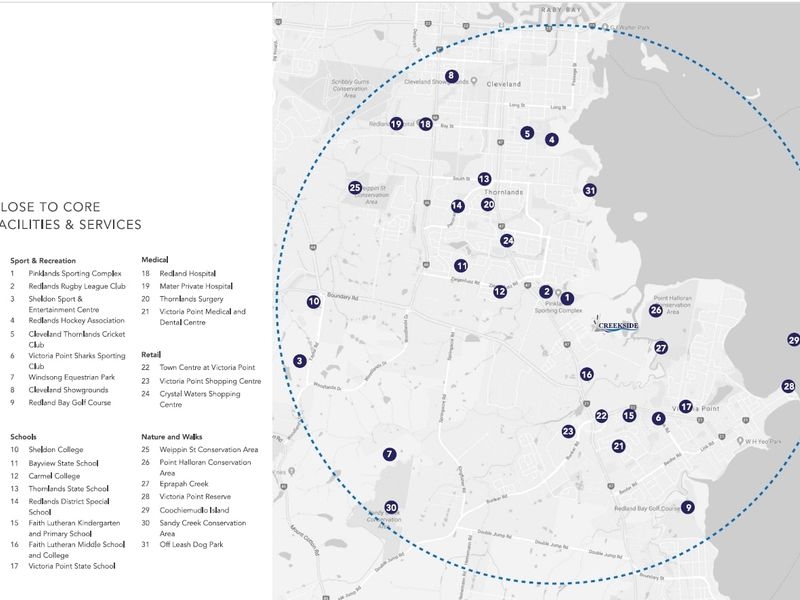Select Redland Hospital in the legend list

click(x=188, y=273)
